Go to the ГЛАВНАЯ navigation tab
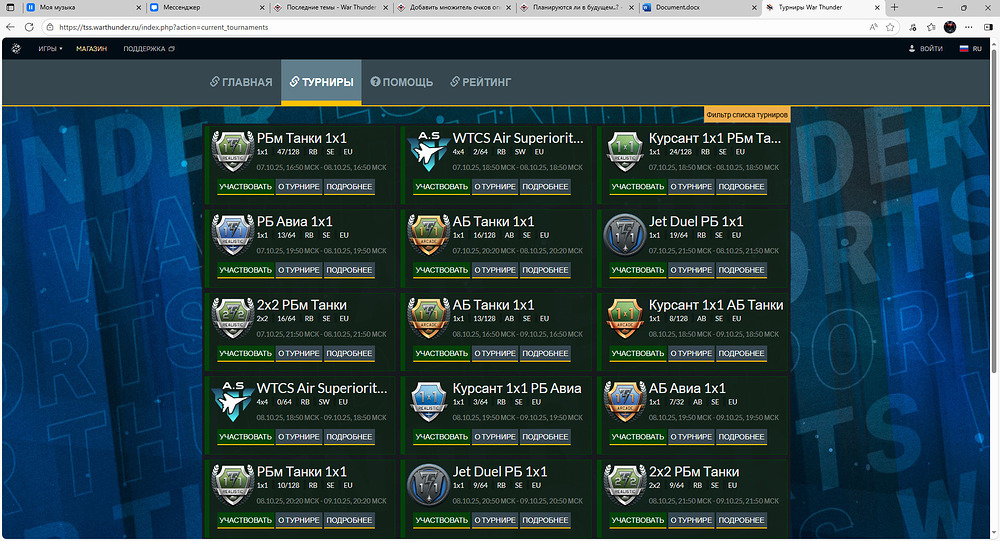The width and height of the screenshot is (1000, 541). (x=241, y=82)
